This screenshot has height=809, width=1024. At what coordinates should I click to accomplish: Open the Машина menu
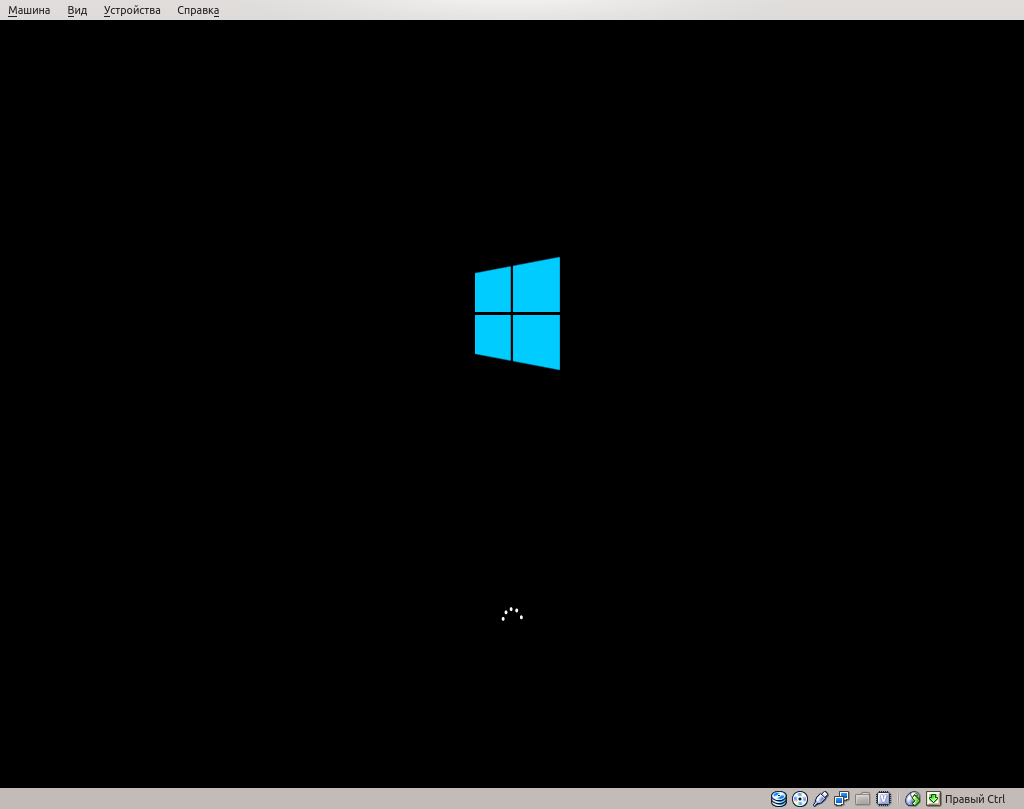[28, 10]
